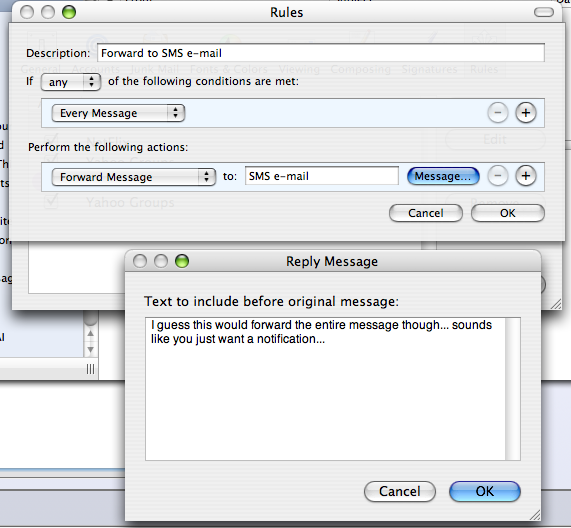Click the "Perform the following actions:" label
Image resolution: width=571 pixels, height=528 pixels.
(108, 147)
